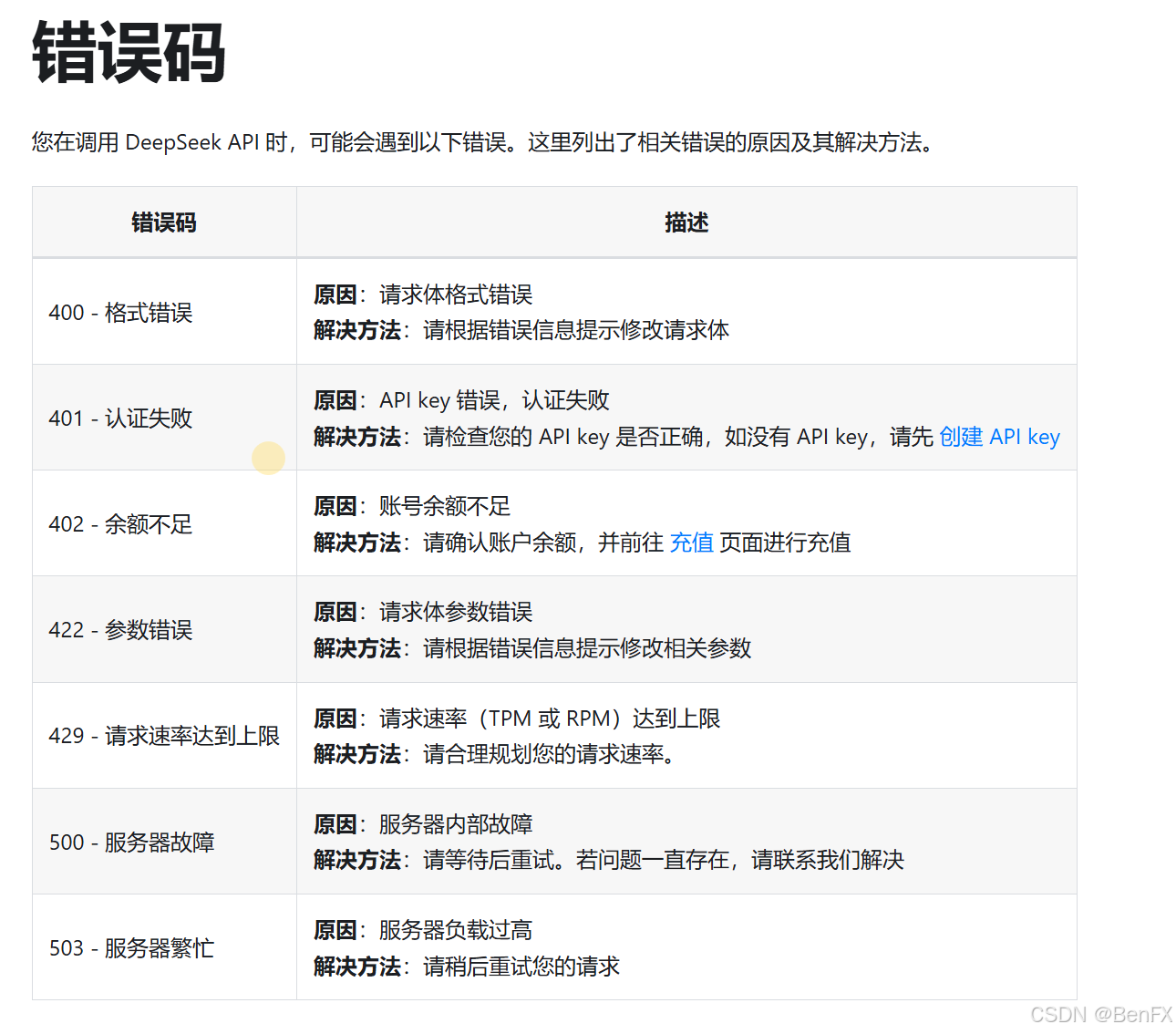Open the 充值 recharge page link

click(692, 543)
